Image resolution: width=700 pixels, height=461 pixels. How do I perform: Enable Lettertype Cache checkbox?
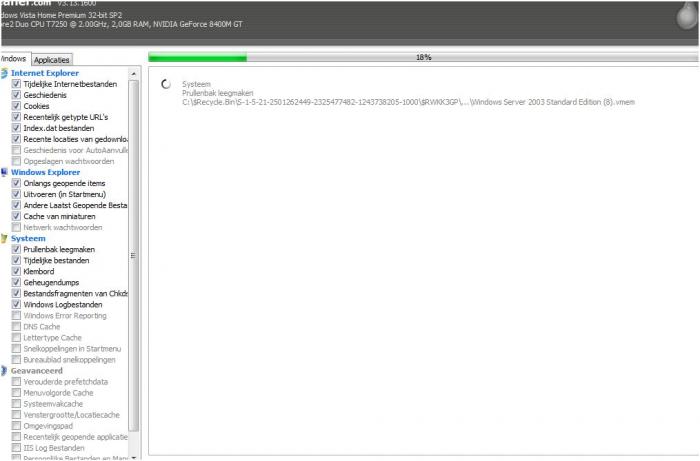[17, 337]
